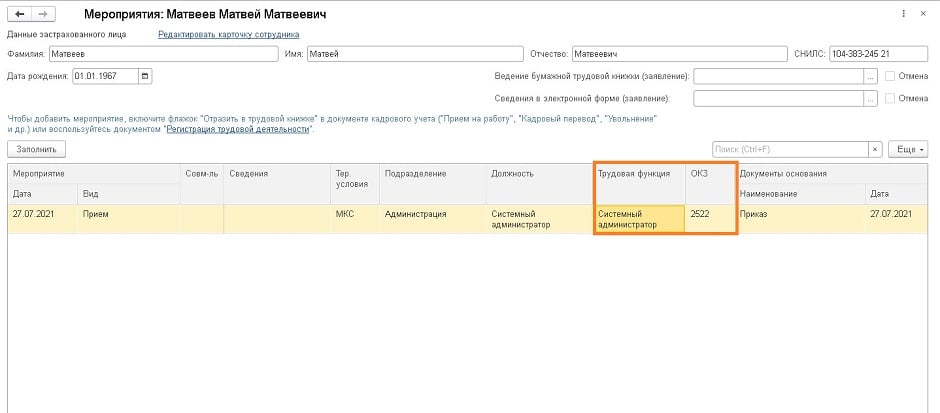Click the СНИЛС input field
Viewport: 940px width, 413px height.
coord(878,54)
